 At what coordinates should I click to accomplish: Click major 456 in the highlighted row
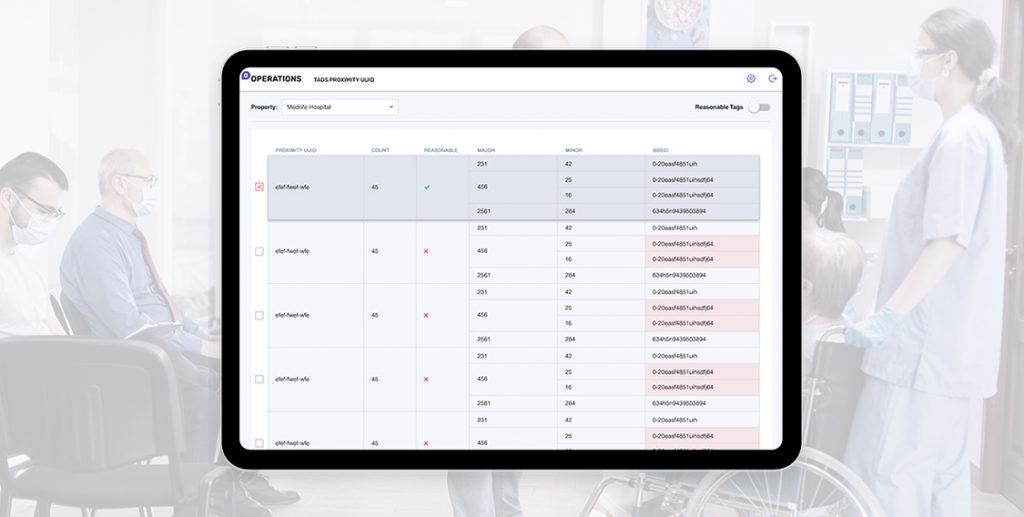pyautogui.click(x=483, y=187)
